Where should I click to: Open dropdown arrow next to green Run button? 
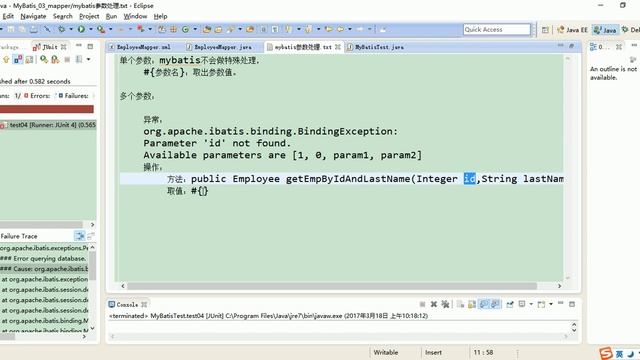click(x=91, y=29)
